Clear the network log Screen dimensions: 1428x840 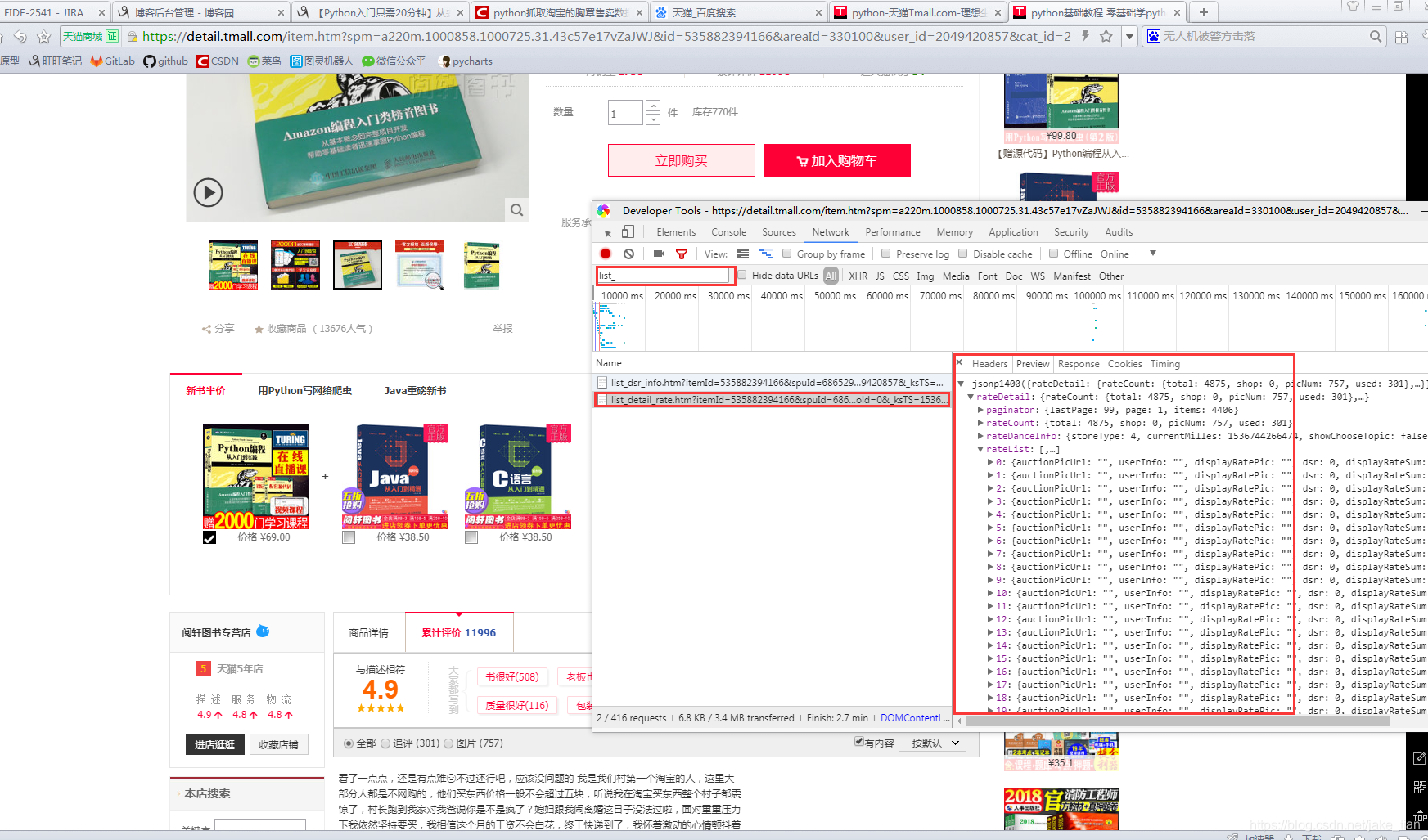(x=628, y=254)
